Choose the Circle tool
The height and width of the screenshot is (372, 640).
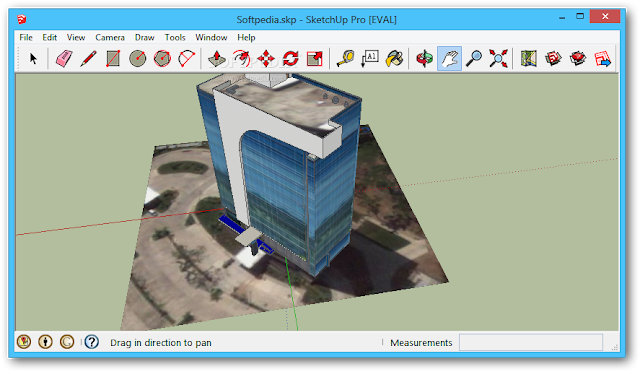click(138, 59)
